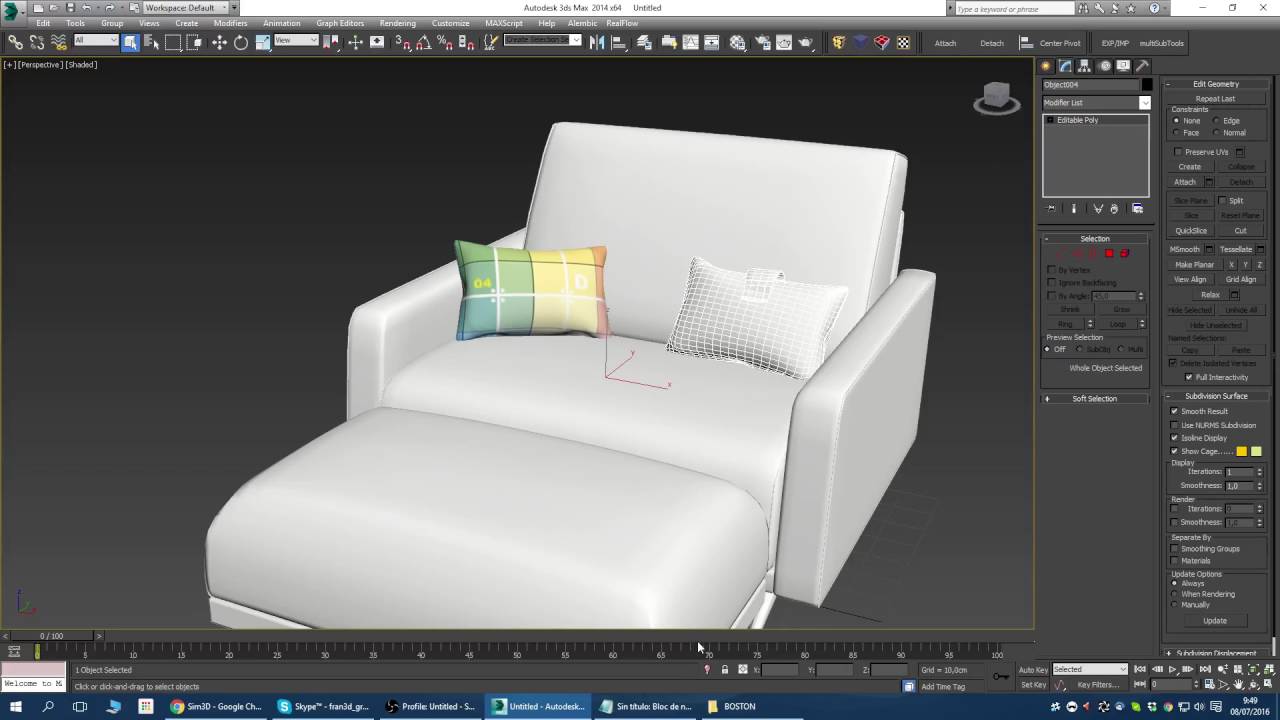1280x720 pixels.
Task: Open the Windows Start menu
Action: click(15, 706)
